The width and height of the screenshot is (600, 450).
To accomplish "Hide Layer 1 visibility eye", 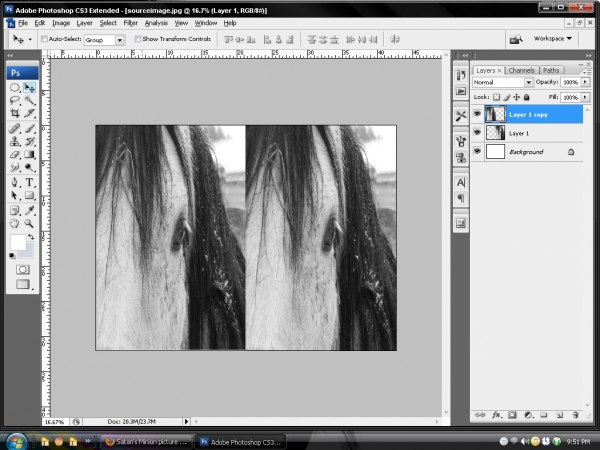I will [477, 133].
